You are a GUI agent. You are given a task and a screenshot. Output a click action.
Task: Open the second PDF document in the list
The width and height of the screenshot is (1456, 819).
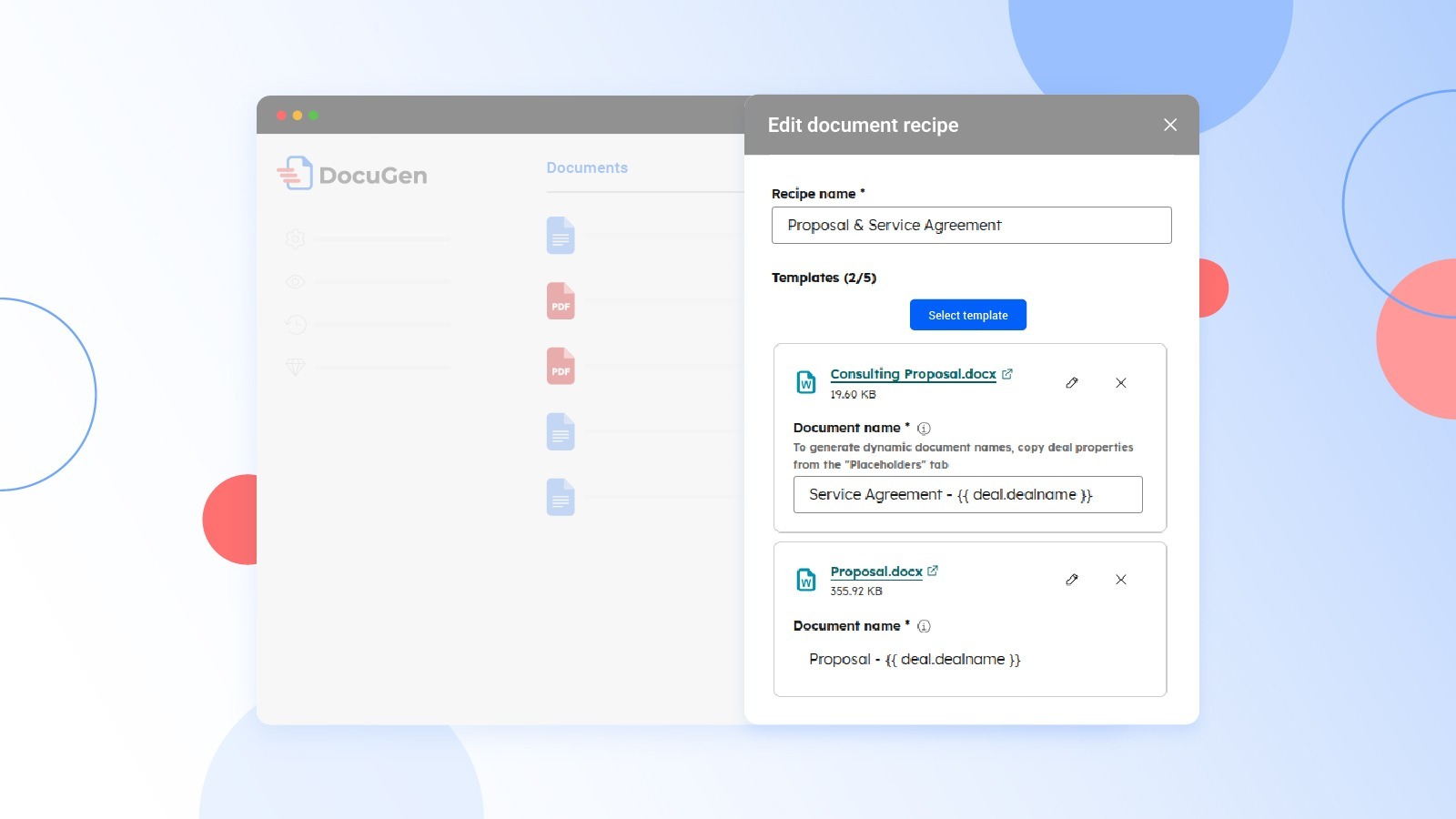pyautogui.click(x=561, y=366)
